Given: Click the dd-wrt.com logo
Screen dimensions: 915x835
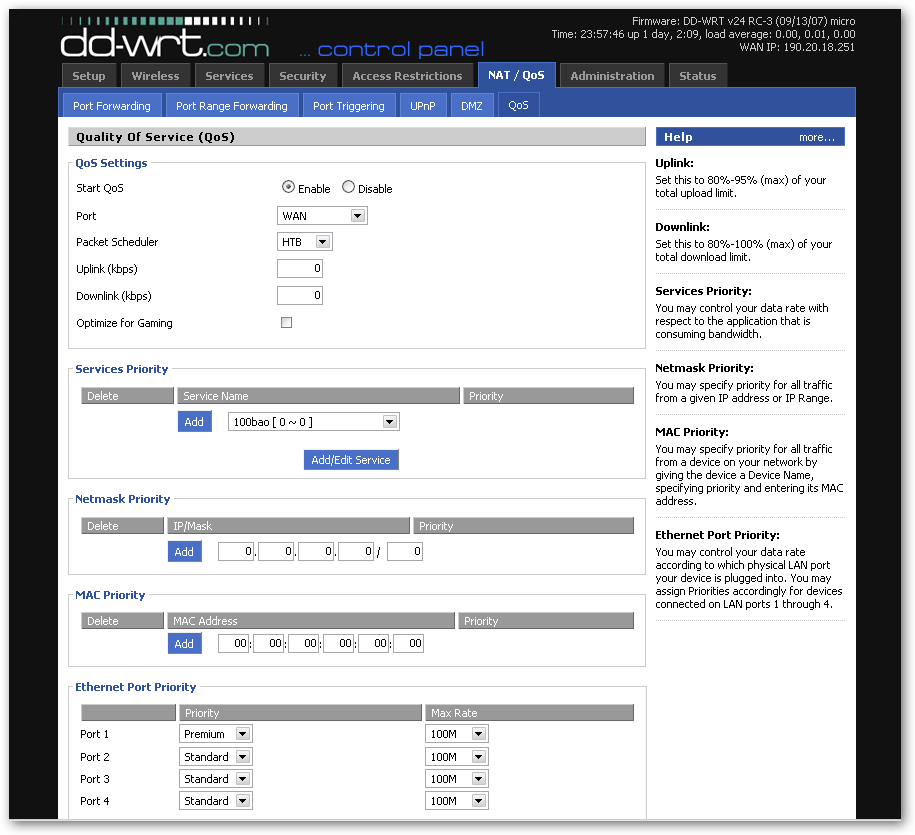Looking at the screenshot, I should (165, 39).
